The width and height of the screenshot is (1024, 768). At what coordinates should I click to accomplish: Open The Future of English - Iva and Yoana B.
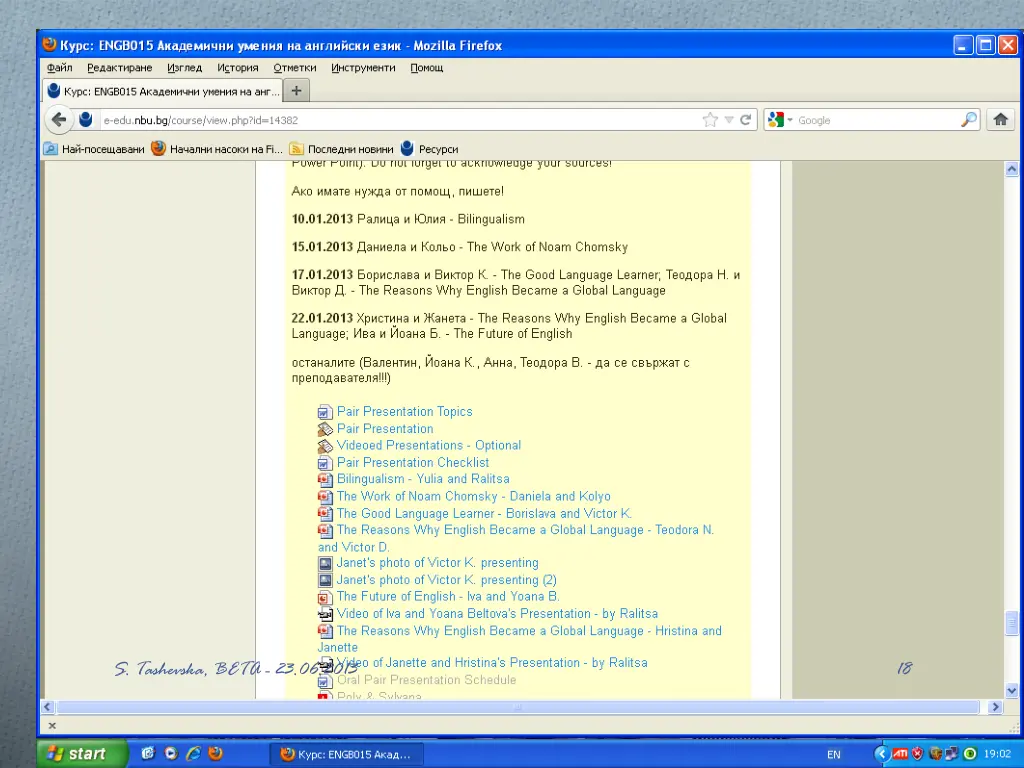tap(448, 596)
